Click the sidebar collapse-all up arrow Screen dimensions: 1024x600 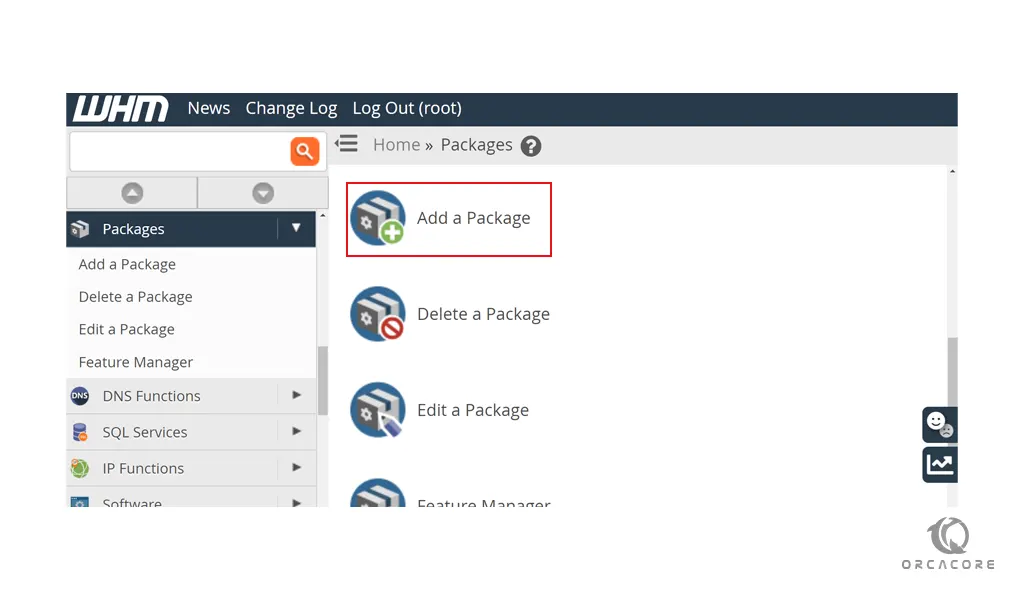(x=132, y=193)
